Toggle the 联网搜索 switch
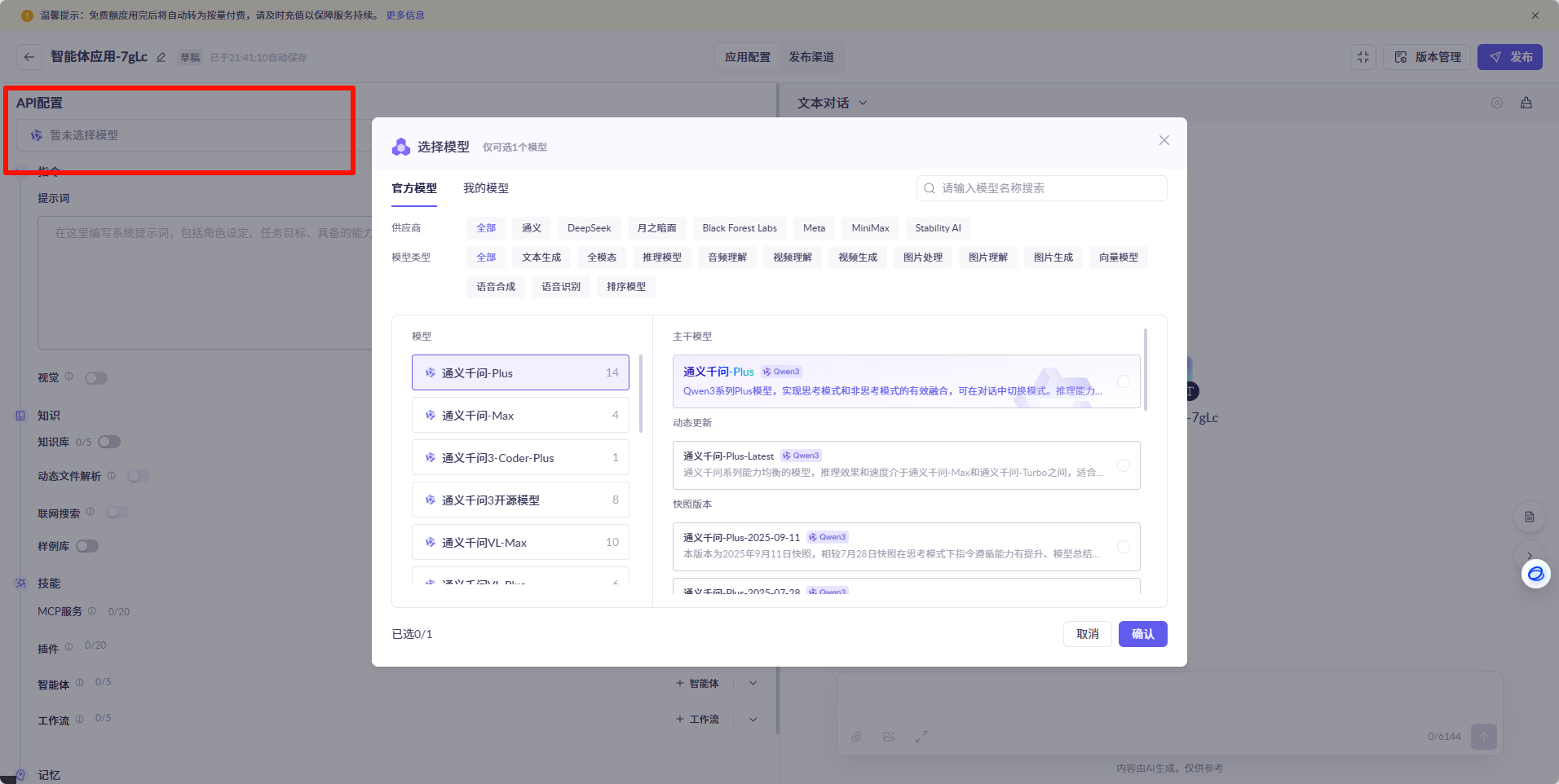This screenshot has height=784, width=1559. coord(117,512)
